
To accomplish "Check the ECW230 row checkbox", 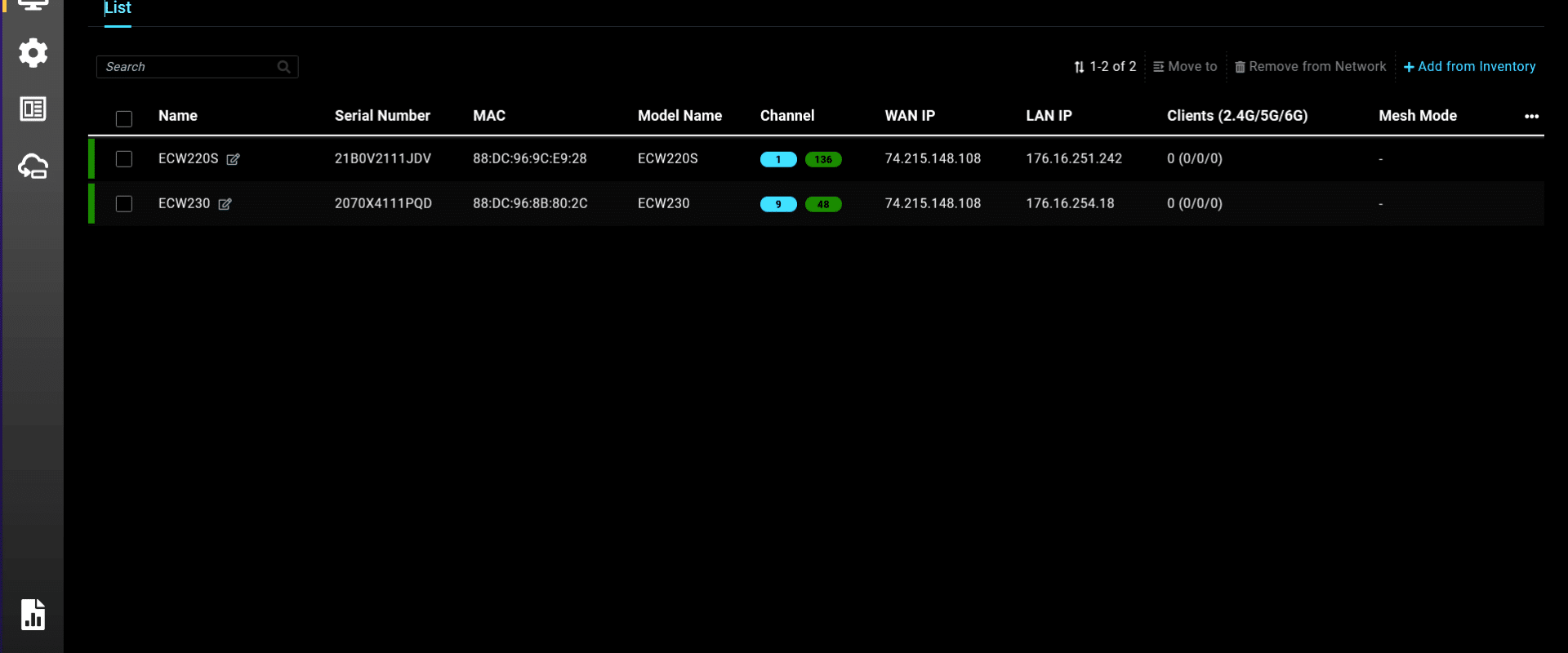I will (124, 204).
